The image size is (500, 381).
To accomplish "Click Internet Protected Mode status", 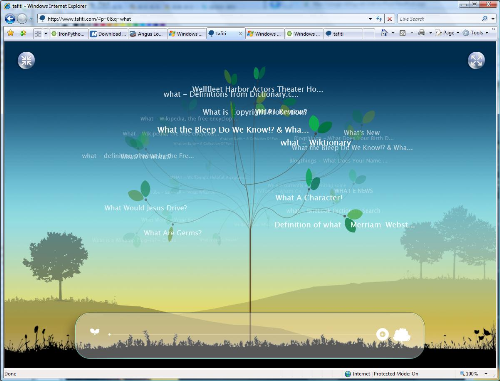I will 382,374.
